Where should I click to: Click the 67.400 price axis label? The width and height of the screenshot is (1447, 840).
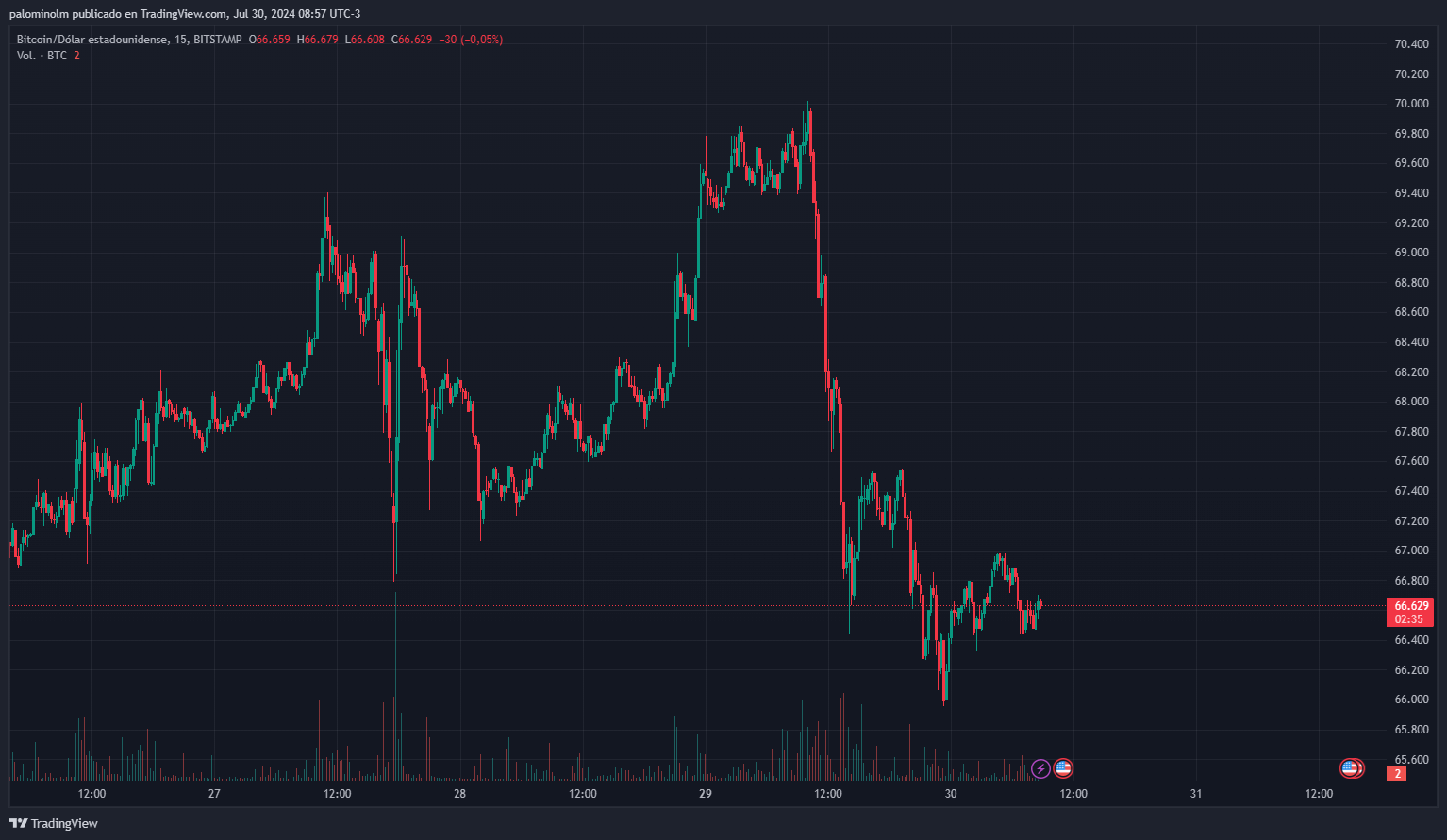pos(1411,491)
